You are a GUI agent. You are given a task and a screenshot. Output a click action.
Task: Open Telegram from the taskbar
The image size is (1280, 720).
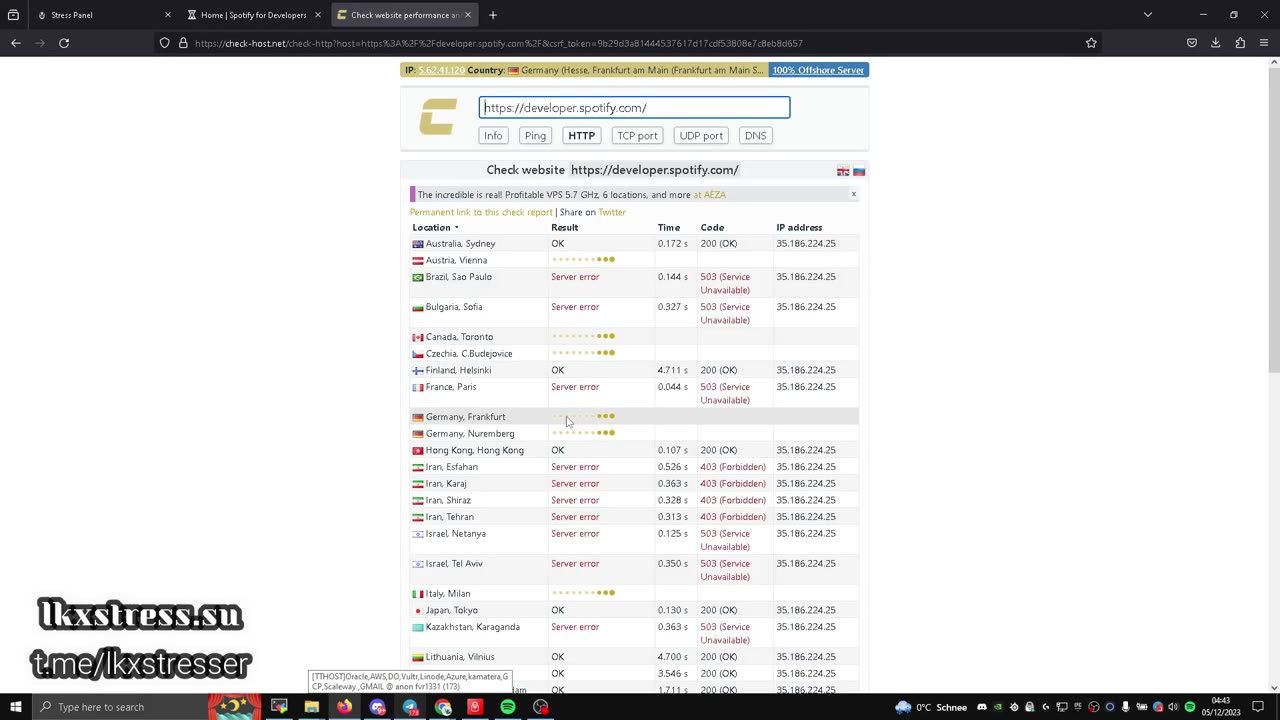(410, 707)
